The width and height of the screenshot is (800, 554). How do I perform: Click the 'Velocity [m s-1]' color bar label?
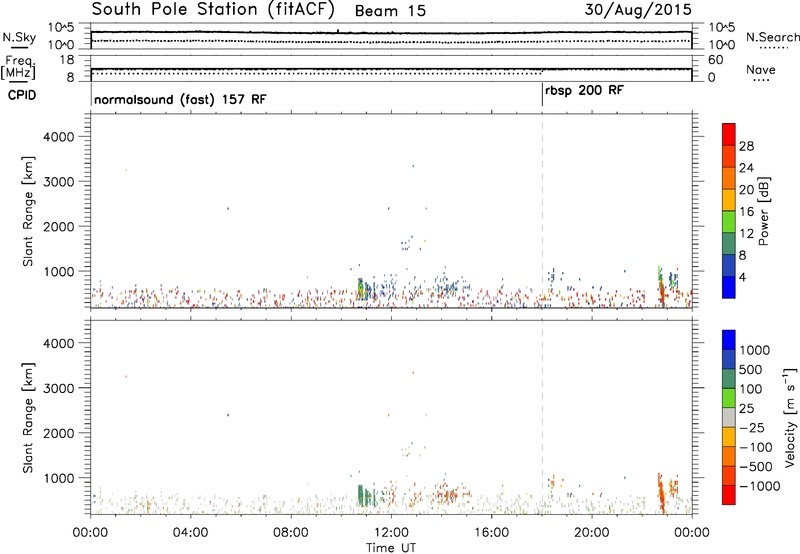point(791,417)
